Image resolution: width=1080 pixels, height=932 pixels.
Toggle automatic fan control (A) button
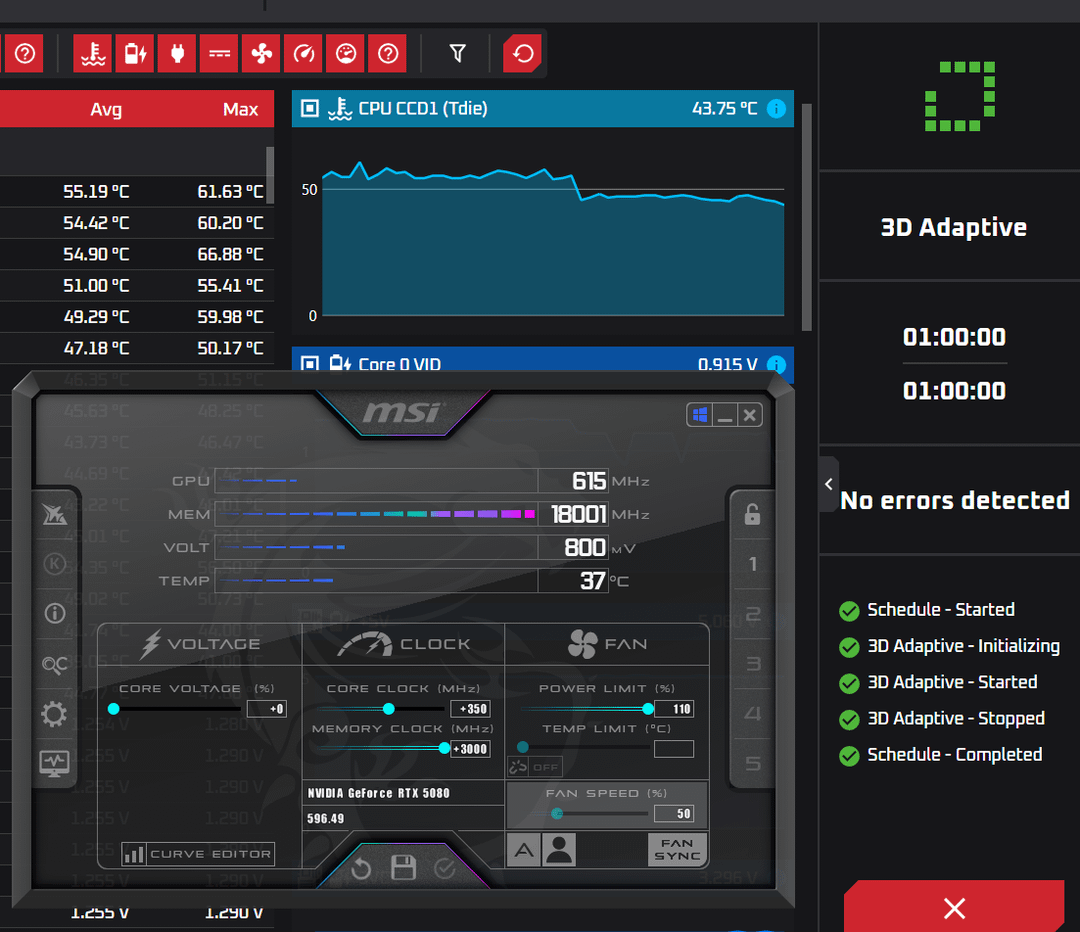coord(524,850)
